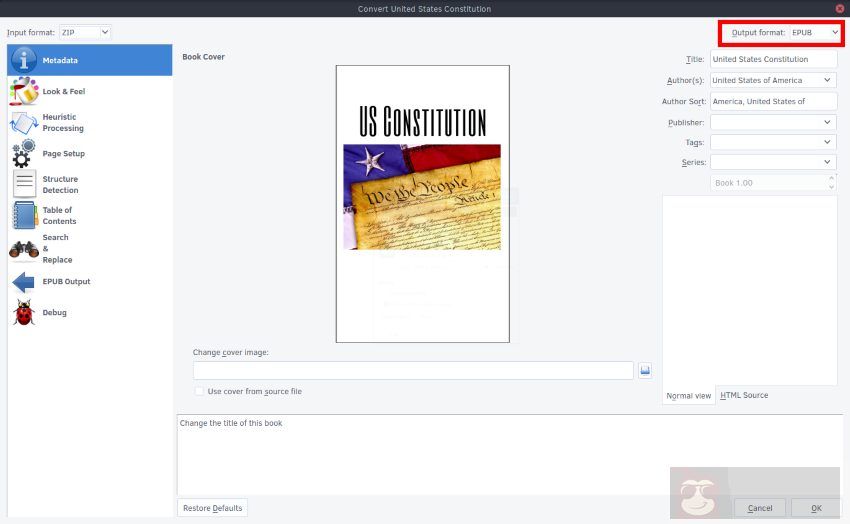Switch to the HTML Source tab
850x524 pixels.
pyautogui.click(x=744, y=396)
